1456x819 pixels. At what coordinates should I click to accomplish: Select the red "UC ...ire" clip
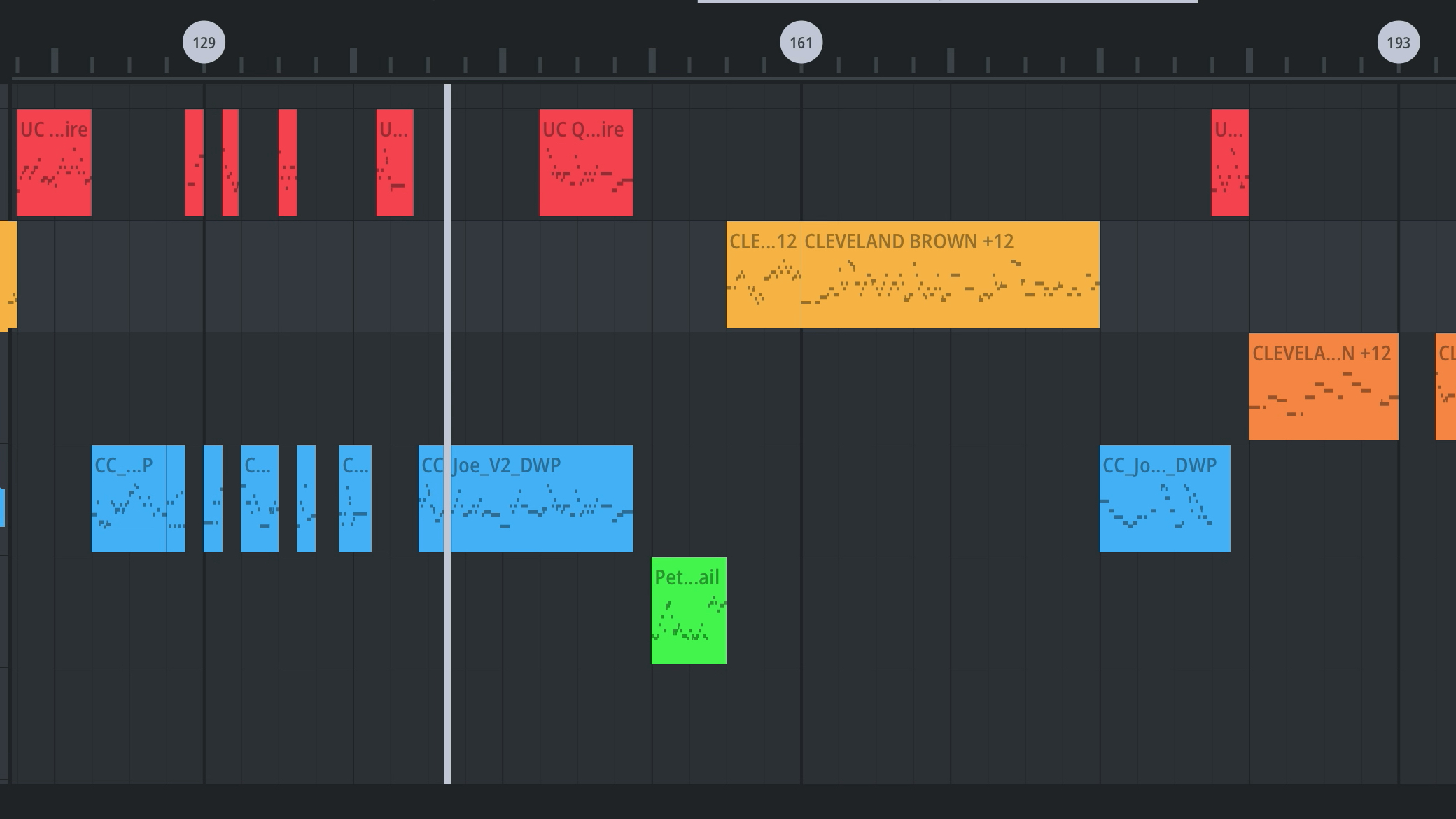(x=55, y=162)
